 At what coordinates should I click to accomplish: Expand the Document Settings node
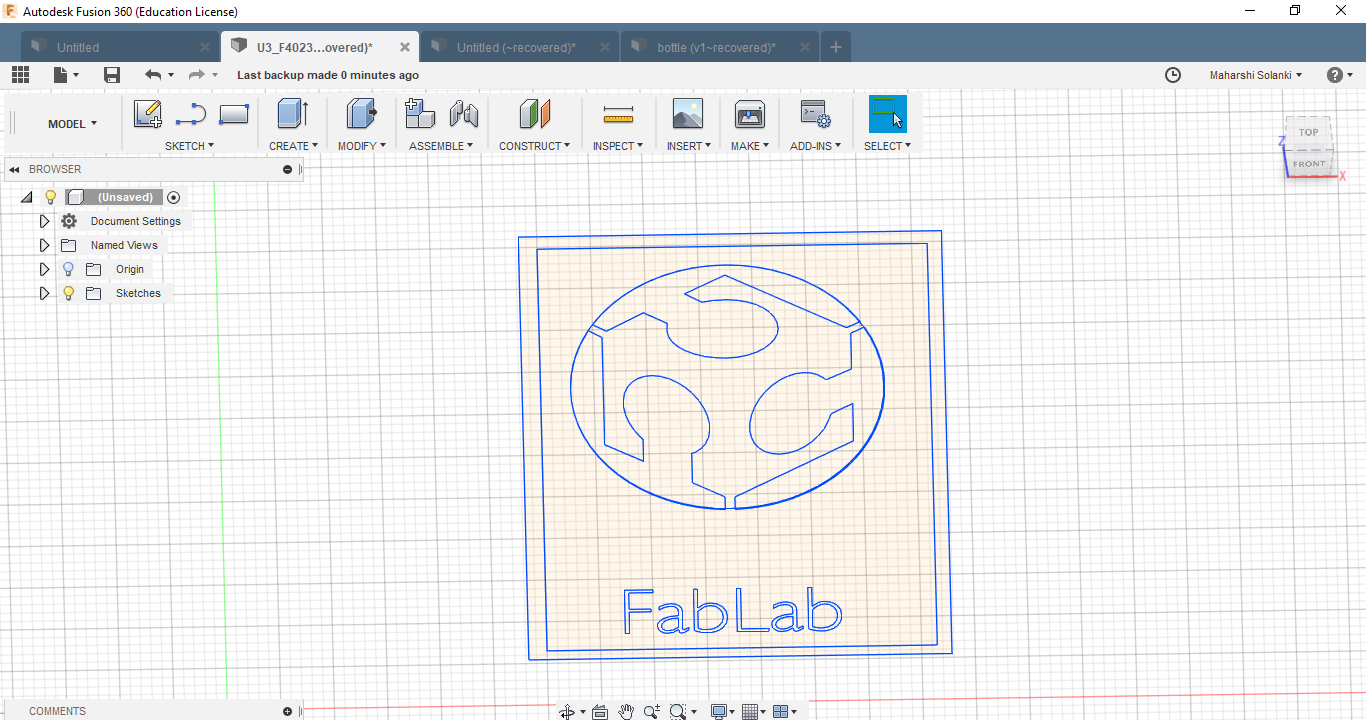pos(44,221)
